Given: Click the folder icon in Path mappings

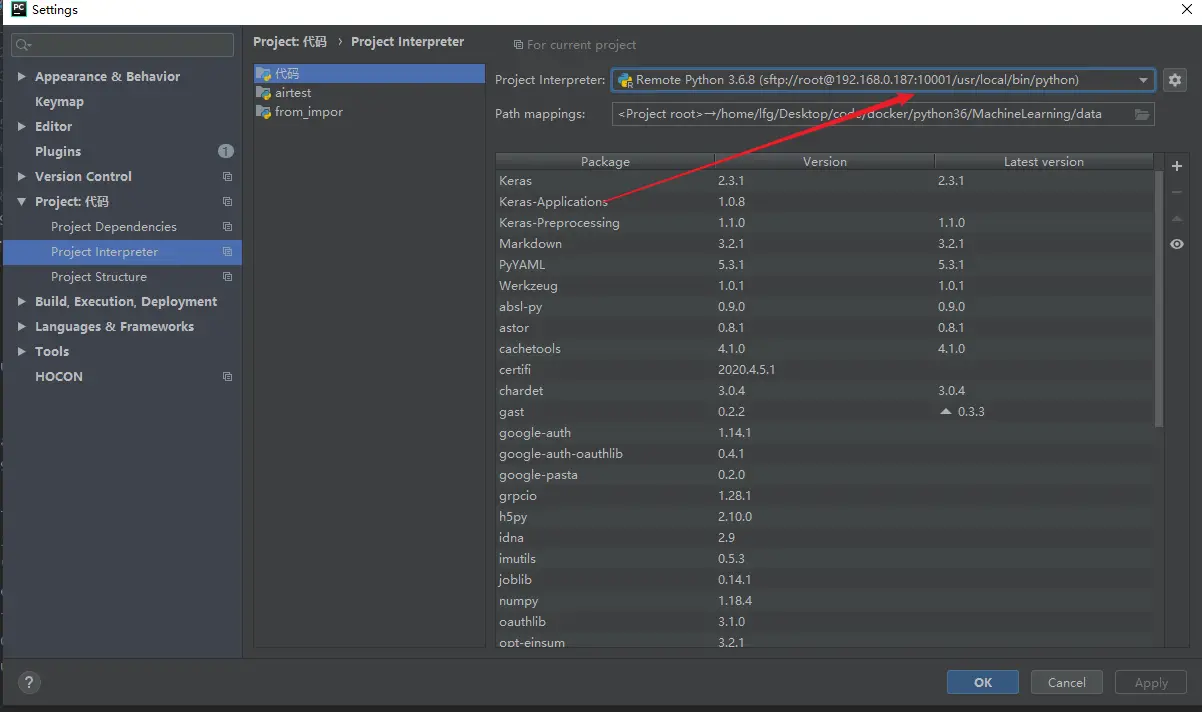Looking at the screenshot, I should point(1142,114).
